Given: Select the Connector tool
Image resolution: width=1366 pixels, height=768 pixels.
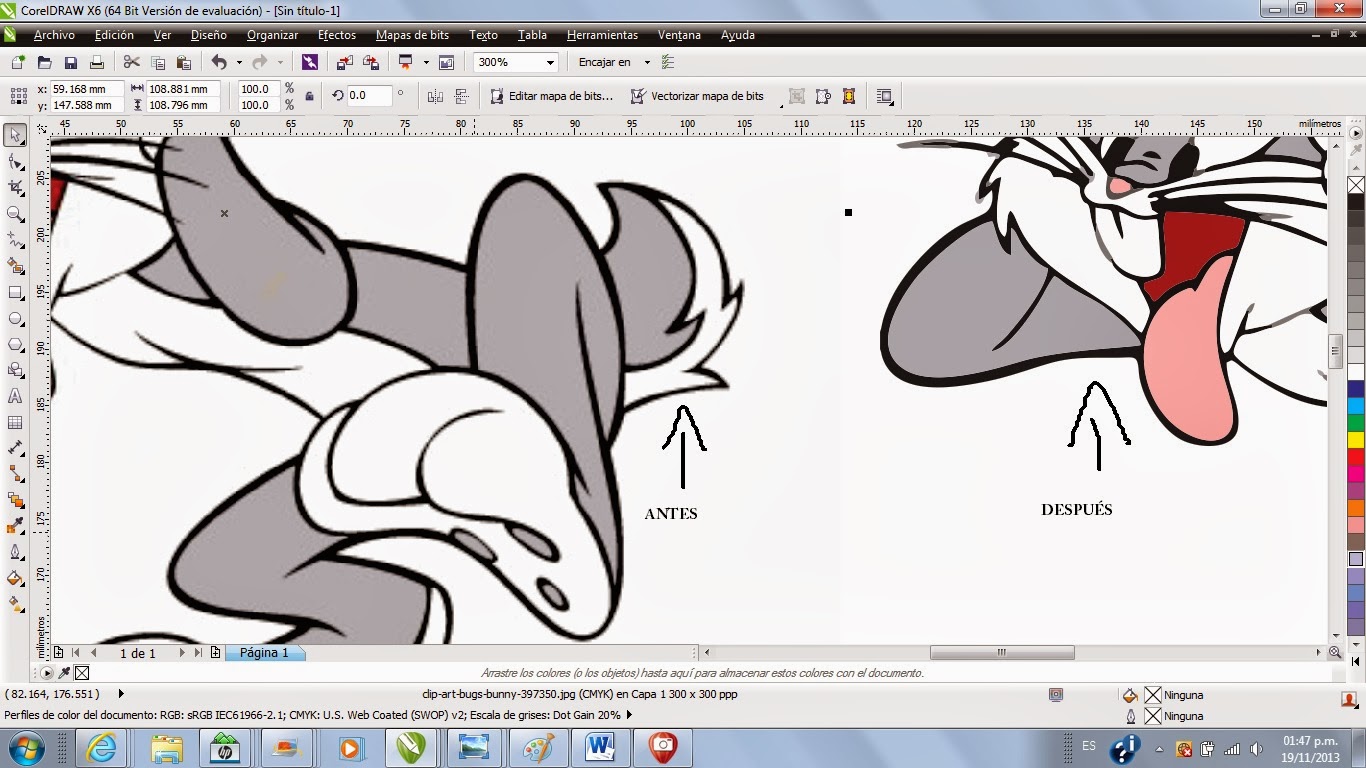Looking at the screenshot, I should (15, 474).
